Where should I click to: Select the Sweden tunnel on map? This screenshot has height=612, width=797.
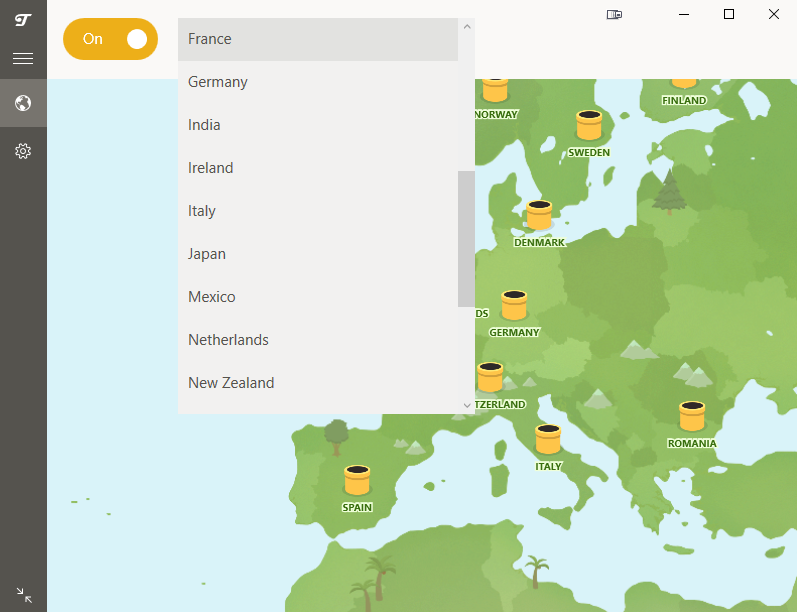coord(589,125)
